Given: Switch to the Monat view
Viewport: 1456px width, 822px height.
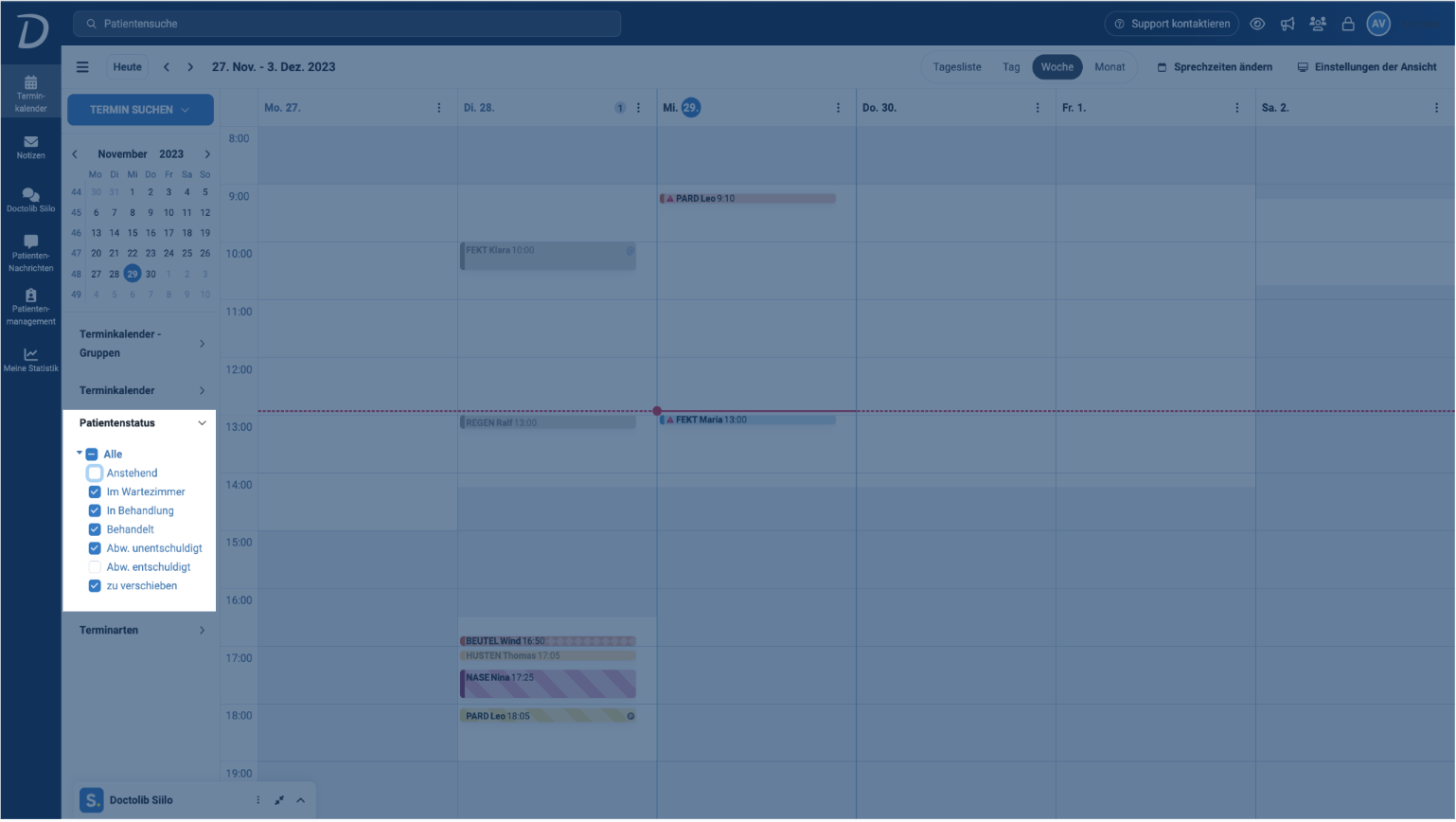Looking at the screenshot, I should pyautogui.click(x=1110, y=67).
